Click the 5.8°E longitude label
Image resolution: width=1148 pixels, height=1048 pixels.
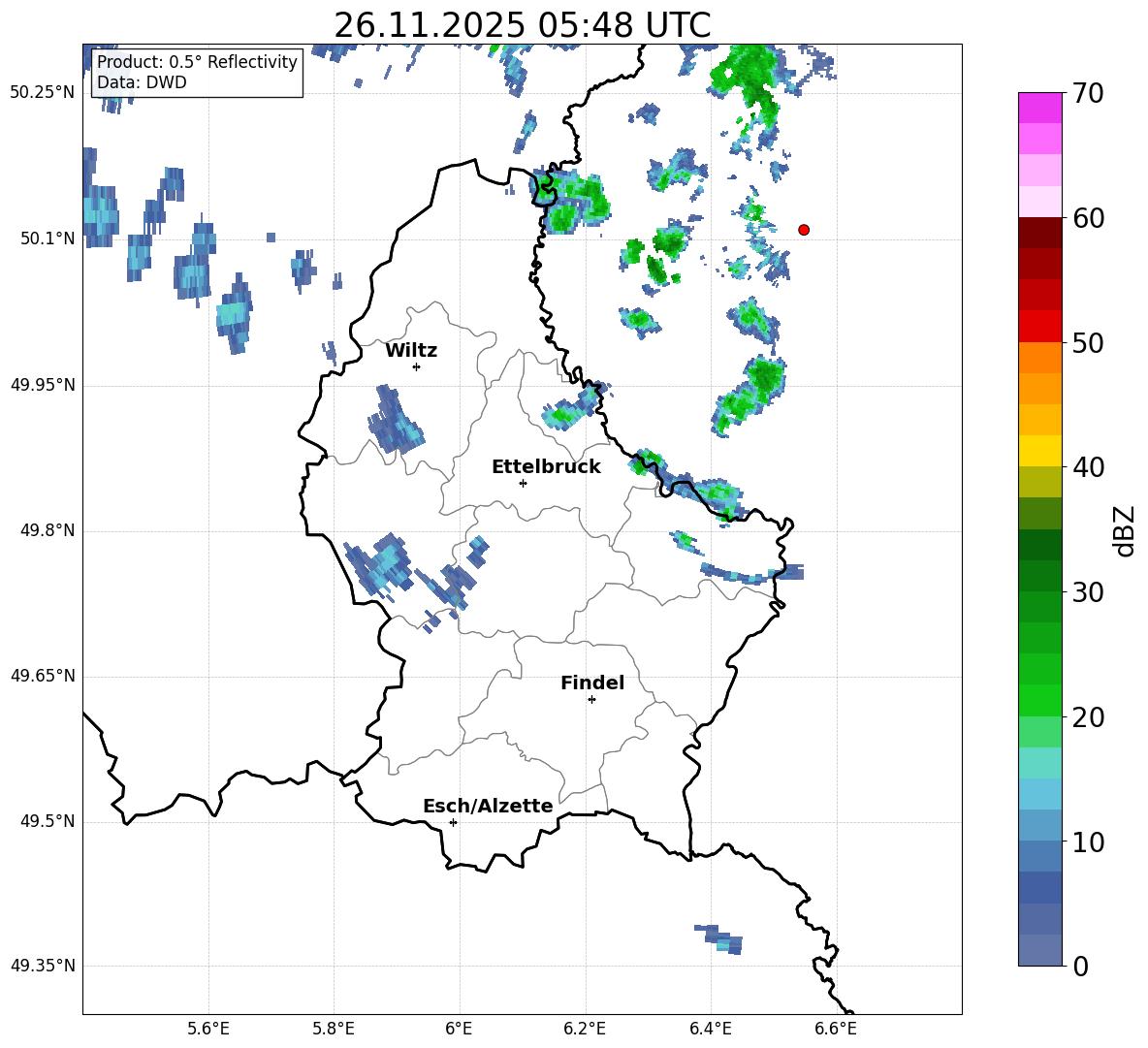pos(334,1029)
